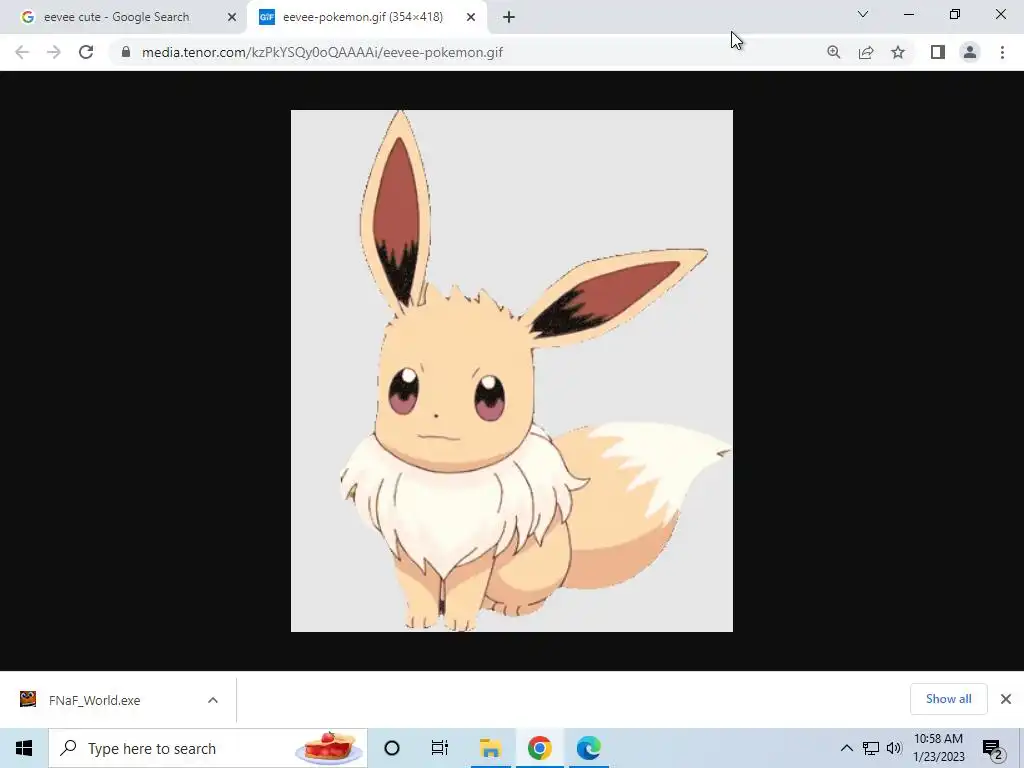This screenshot has height=768, width=1024.
Task: Open Chrome profile avatar
Action: tap(970, 52)
